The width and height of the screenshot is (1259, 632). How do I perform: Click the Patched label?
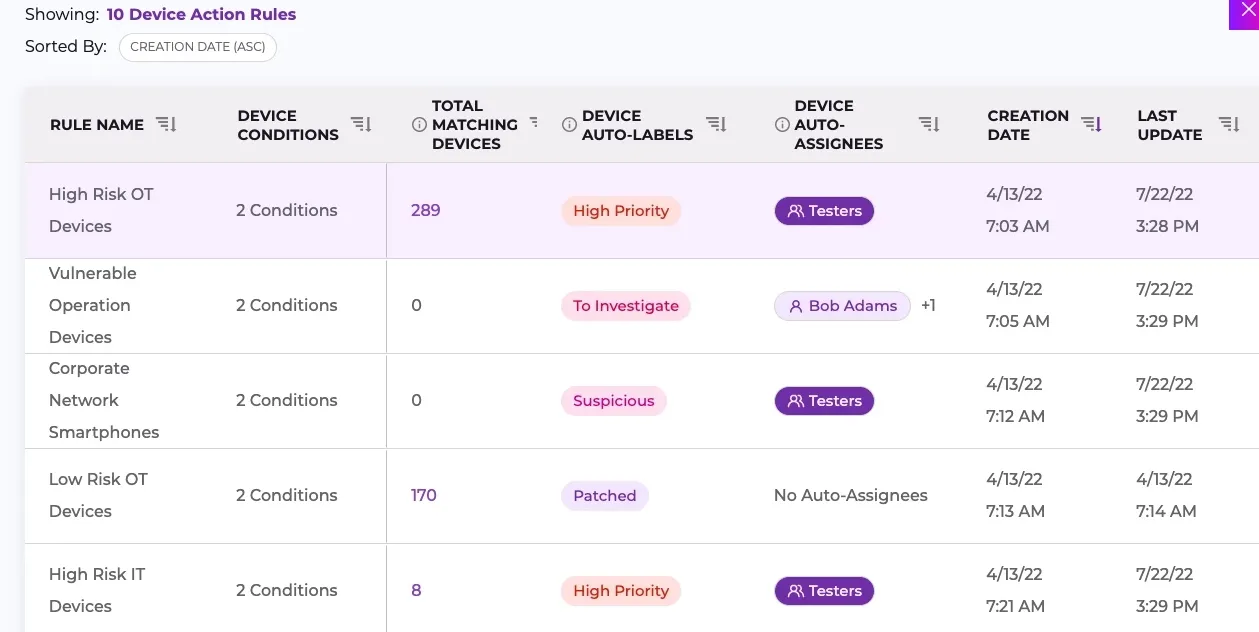(x=604, y=496)
